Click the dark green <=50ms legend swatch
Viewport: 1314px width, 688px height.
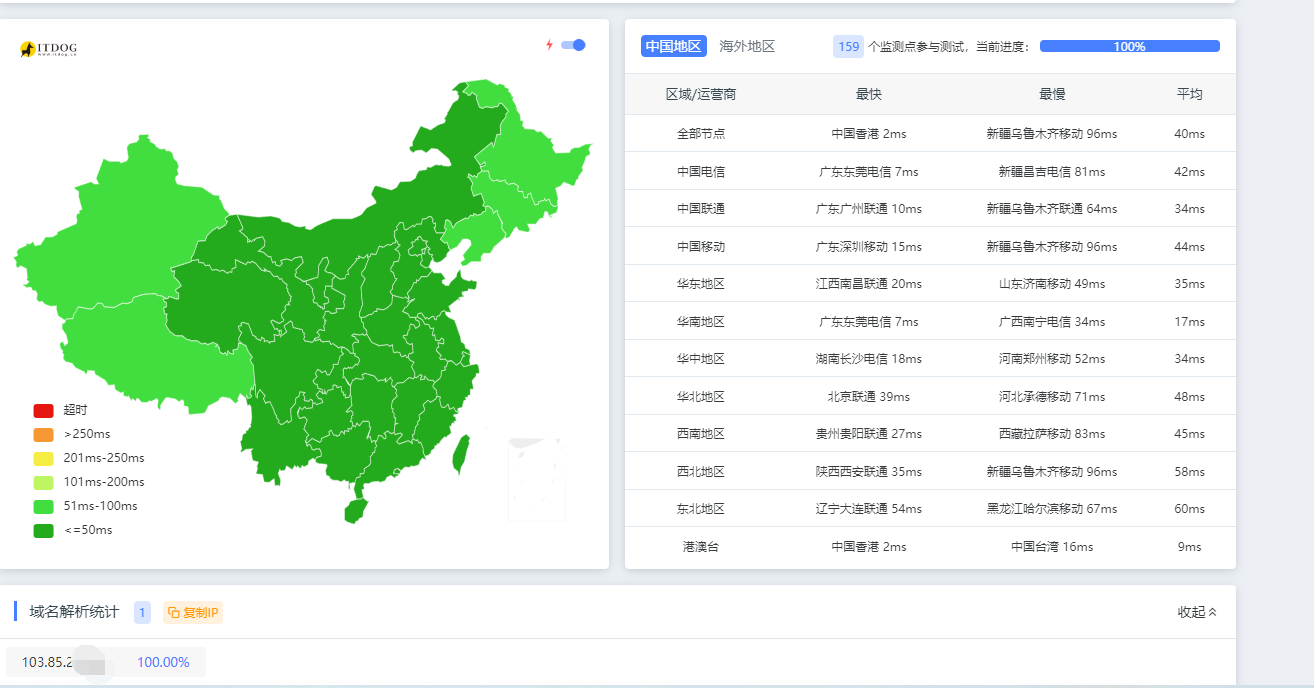point(43,530)
